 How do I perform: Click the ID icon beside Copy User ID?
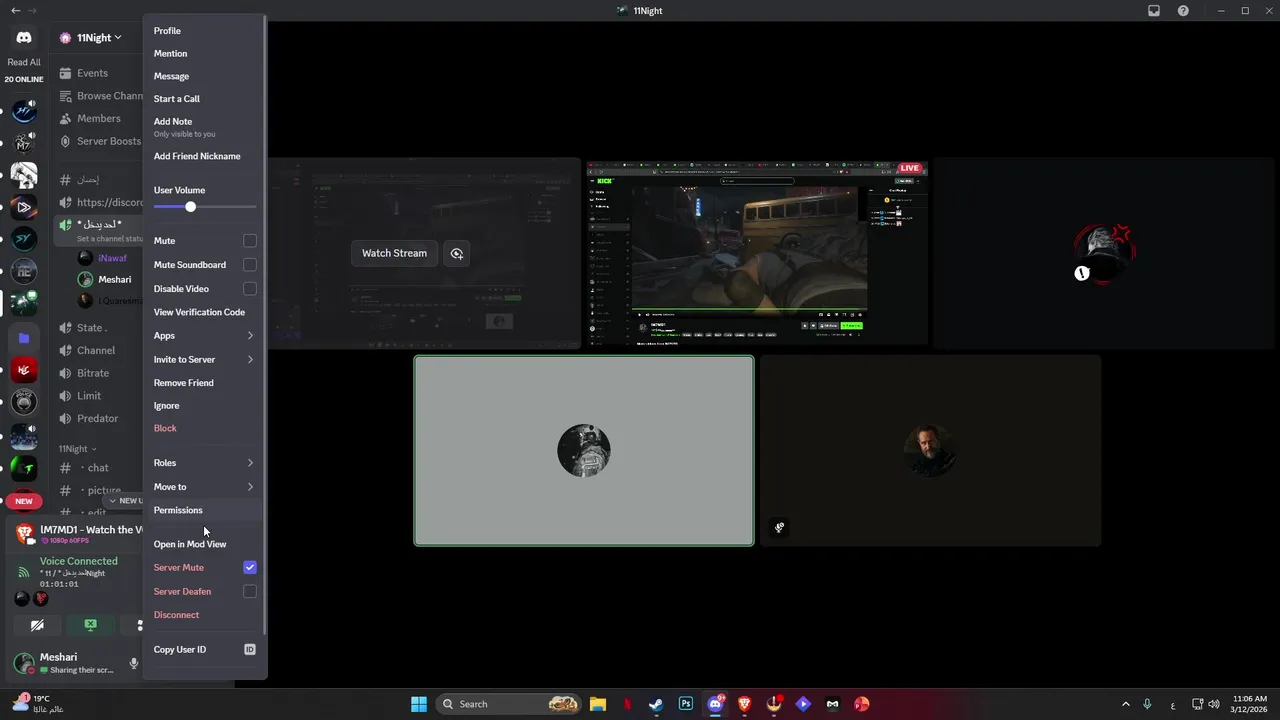coord(250,650)
